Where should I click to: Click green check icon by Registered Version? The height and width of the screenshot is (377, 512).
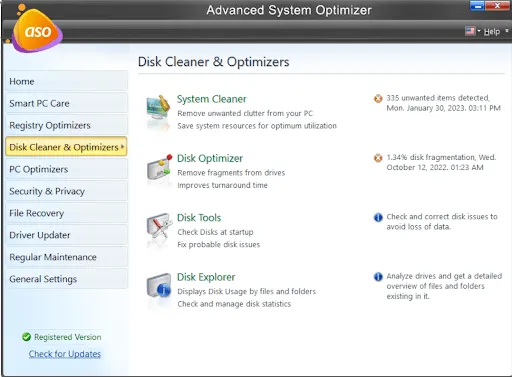pyautogui.click(x=26, y=337)
